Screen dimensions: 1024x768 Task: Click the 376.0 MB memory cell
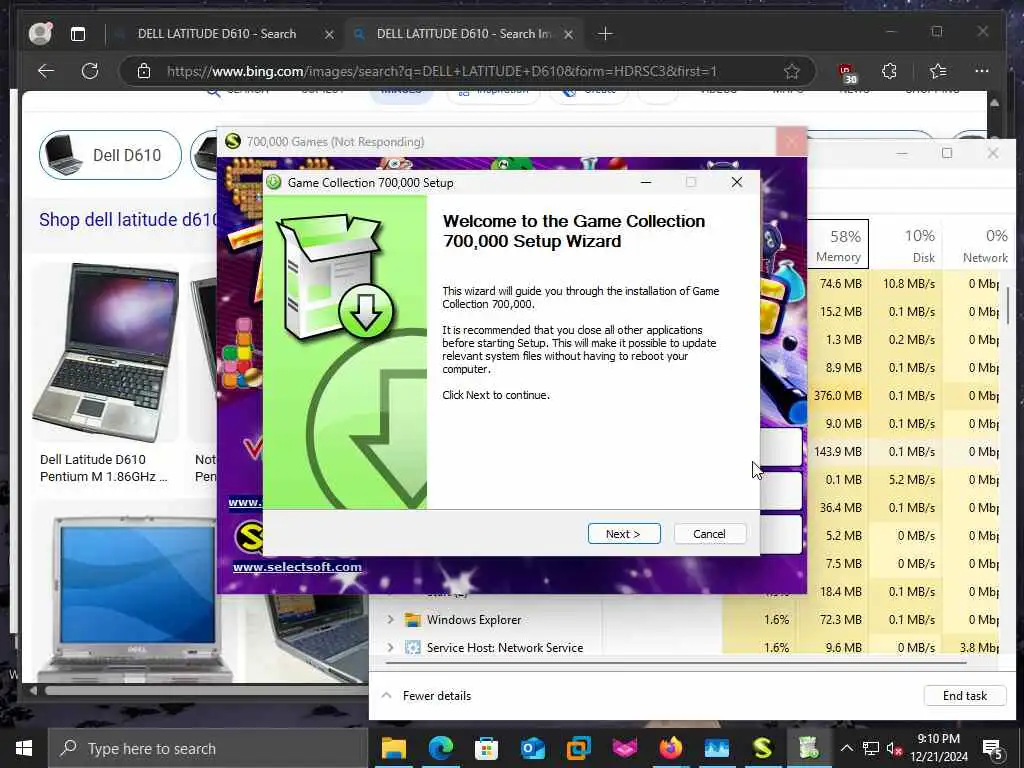point(838,396)
